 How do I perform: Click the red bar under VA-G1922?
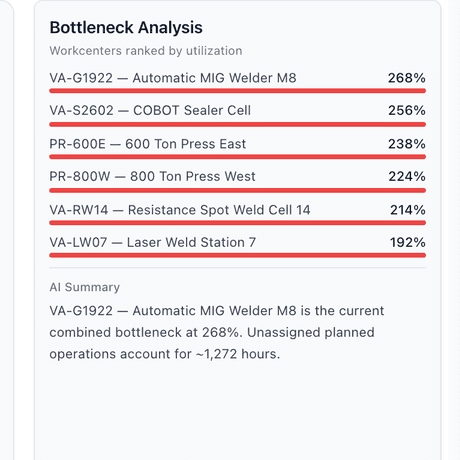point(237,91)
